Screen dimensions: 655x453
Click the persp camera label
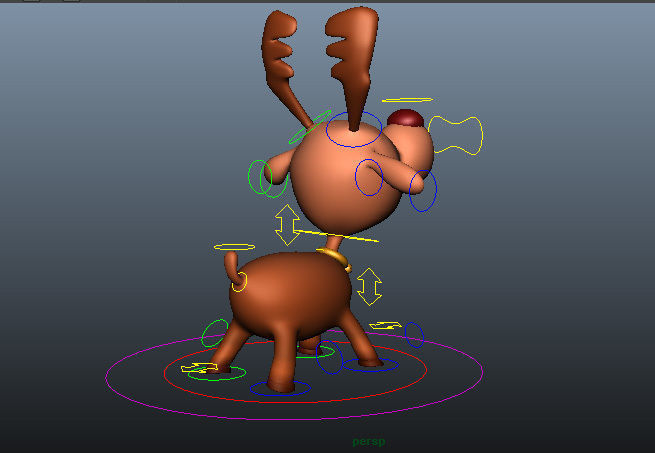click(368, 442)
